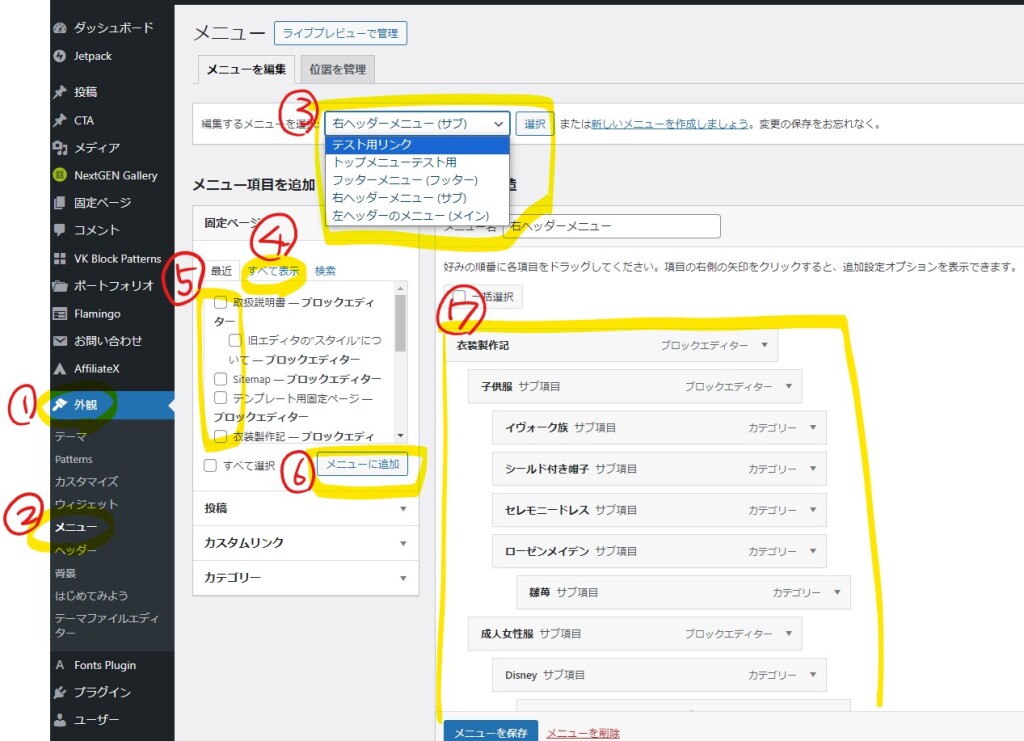Expand the 投稿 accordion section
The image size is (1024, 741).
click(305, 508)
